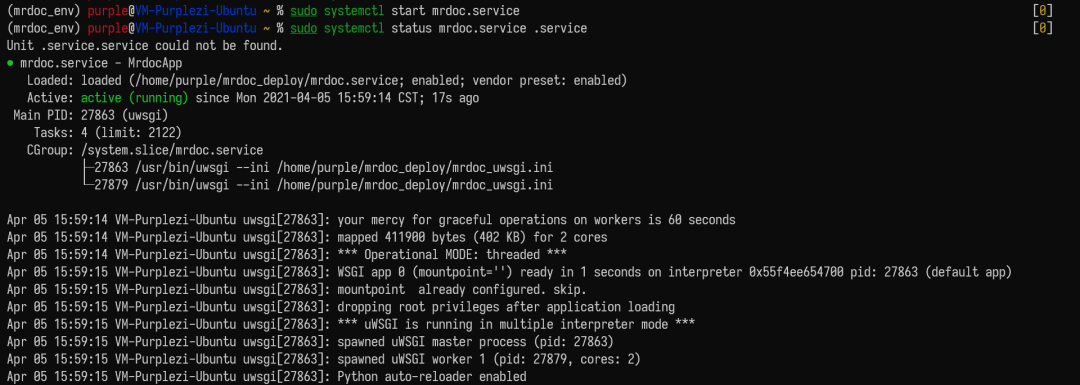Image resolution: width=1080 pixels, height=385 pixels.
Task: Click the (mrdoc_env) label on first prompt
Action: pyautogui.click(x=44, y=11)
